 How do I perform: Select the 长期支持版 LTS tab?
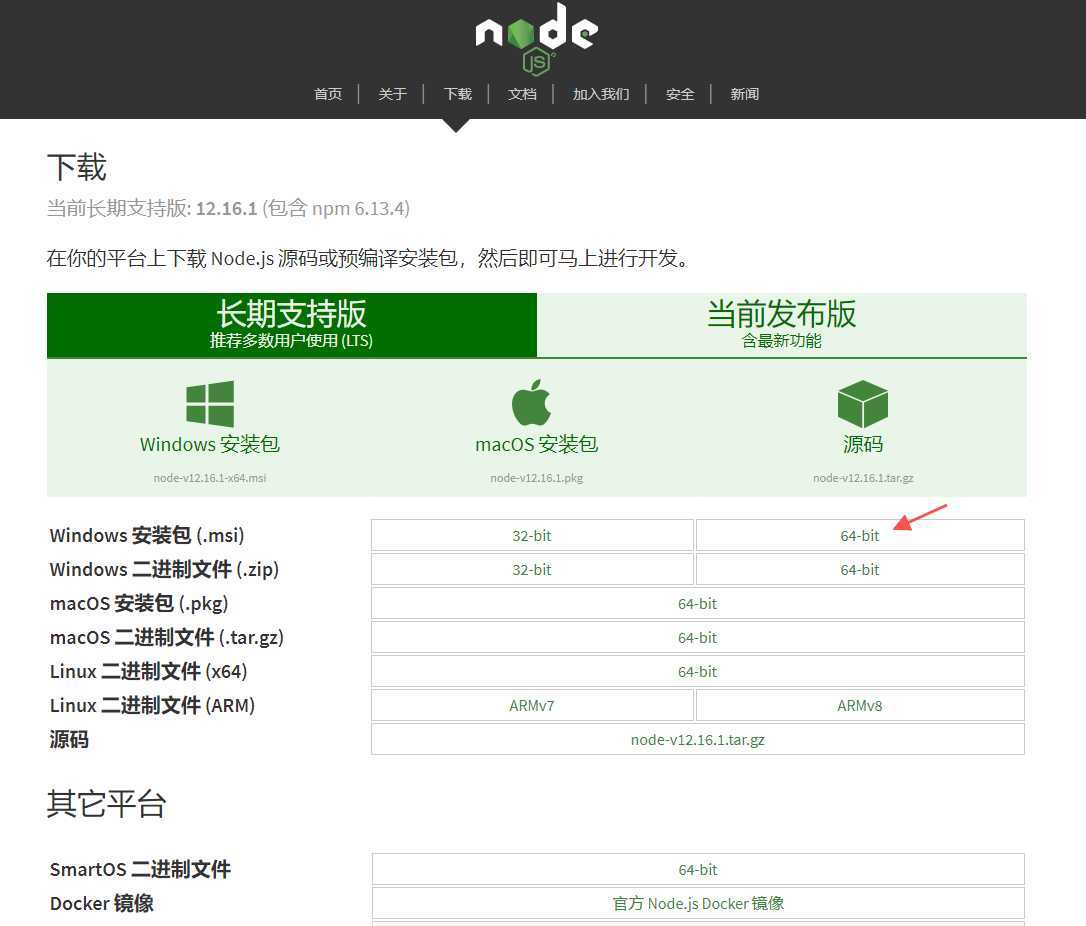click(x=292, y=325)
